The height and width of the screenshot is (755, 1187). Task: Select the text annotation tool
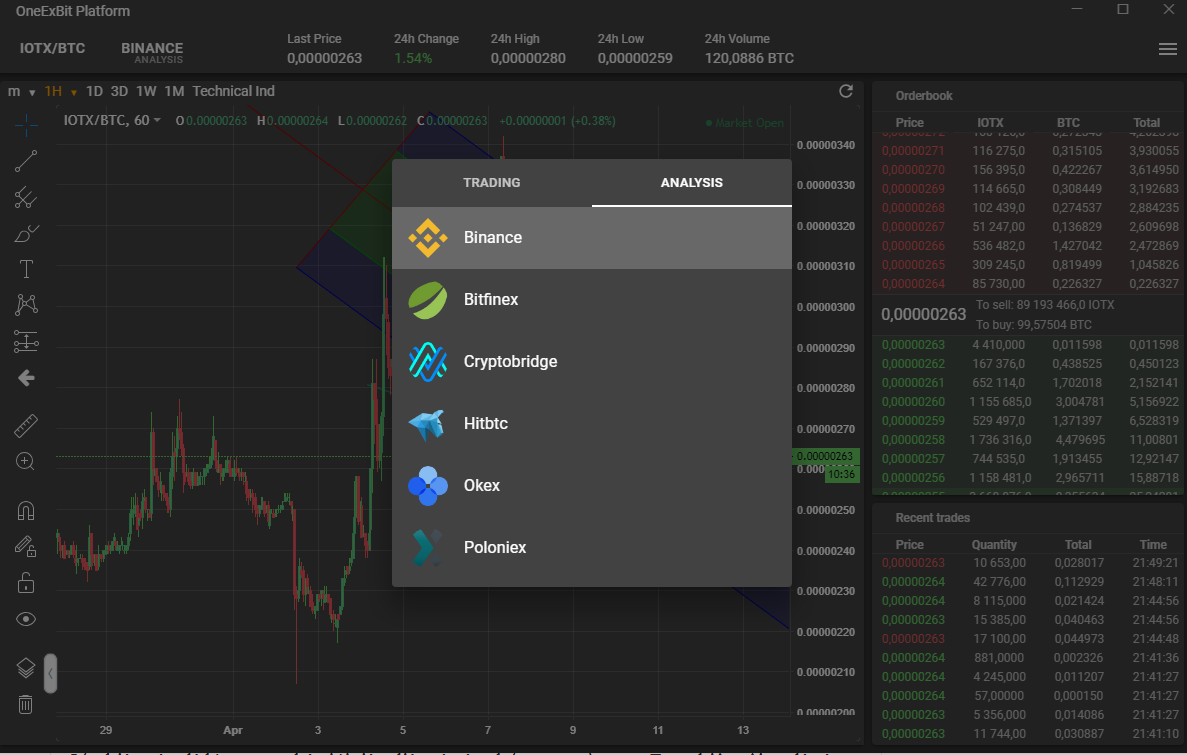click(26, 269)
